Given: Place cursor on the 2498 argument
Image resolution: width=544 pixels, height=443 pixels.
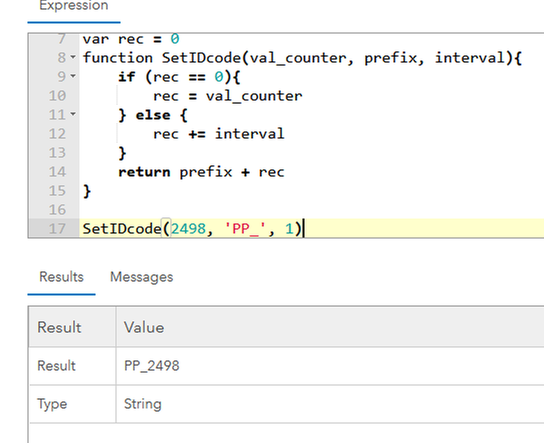Looking at the screenshot, I should [x=188, y=229].
